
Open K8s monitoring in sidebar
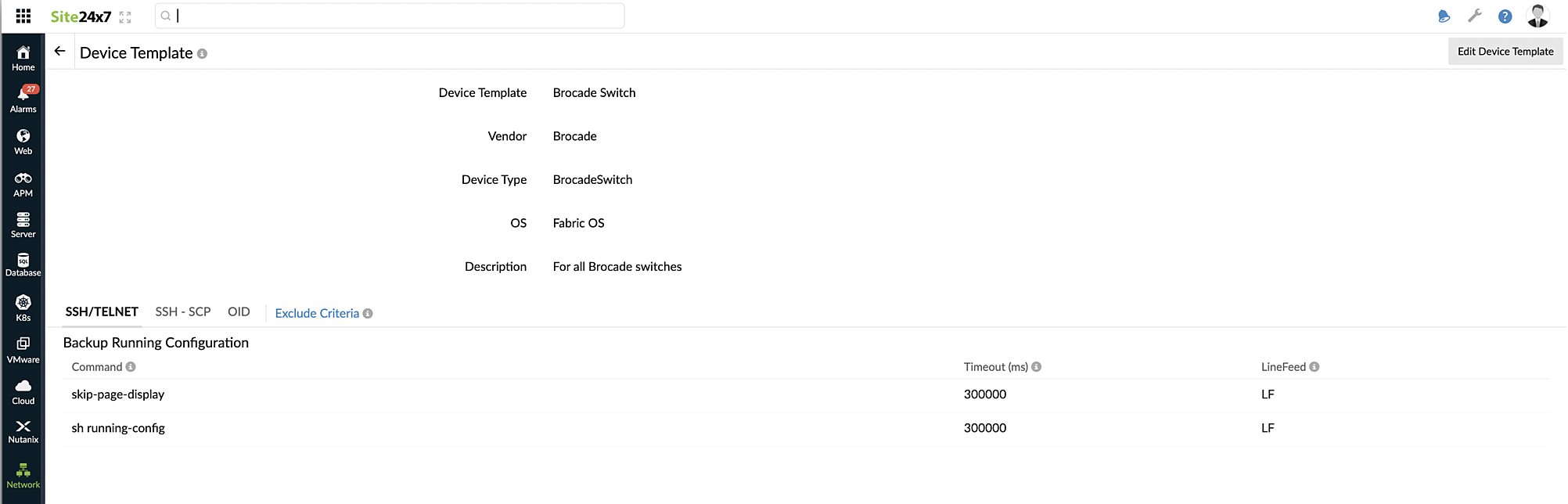[23, 308]
